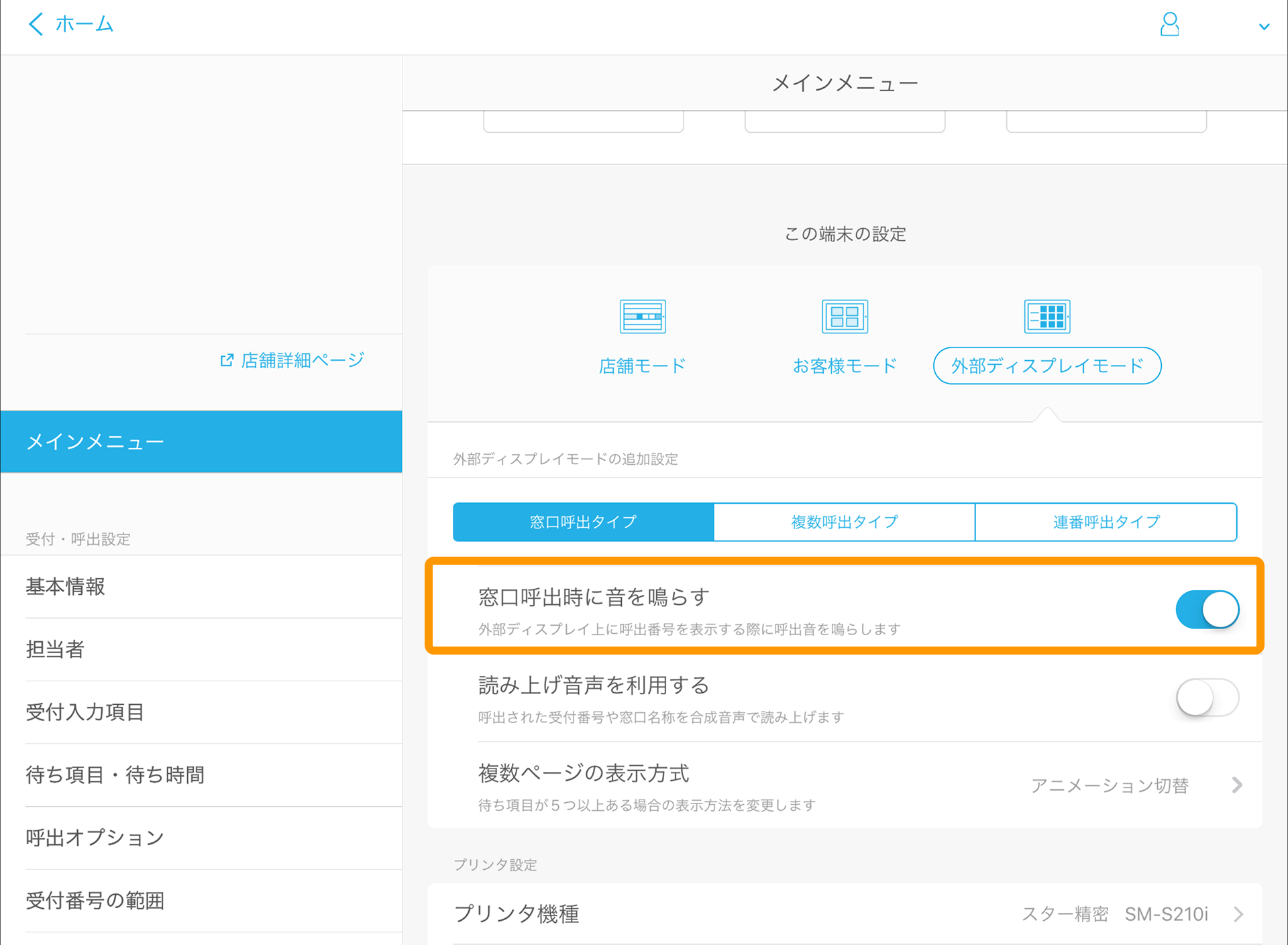The image size is (1288, 945).
Task: Click the 複数ページの表示方式 row title
Action: (x=584, y=773)
